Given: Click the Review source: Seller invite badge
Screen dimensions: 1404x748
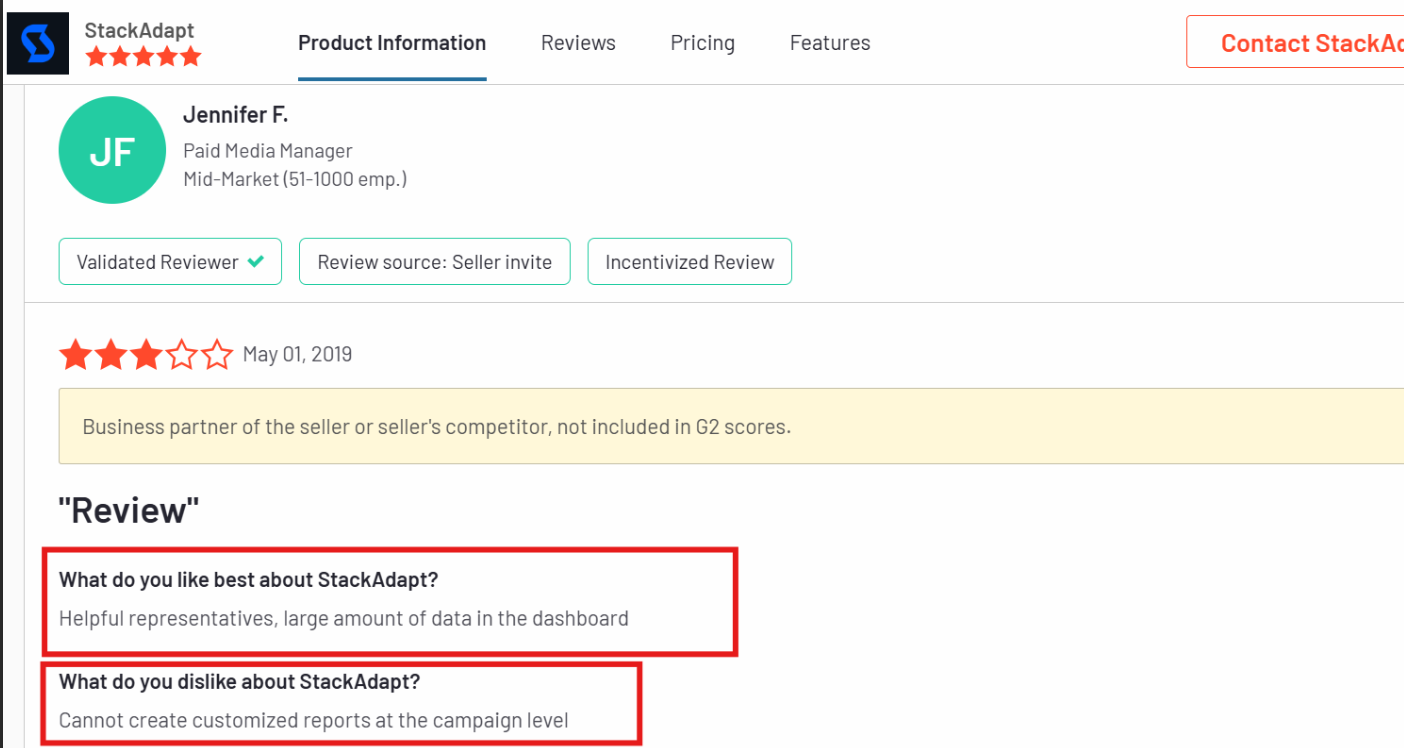Looking at the screenshot, I should [x=435, y=262].
